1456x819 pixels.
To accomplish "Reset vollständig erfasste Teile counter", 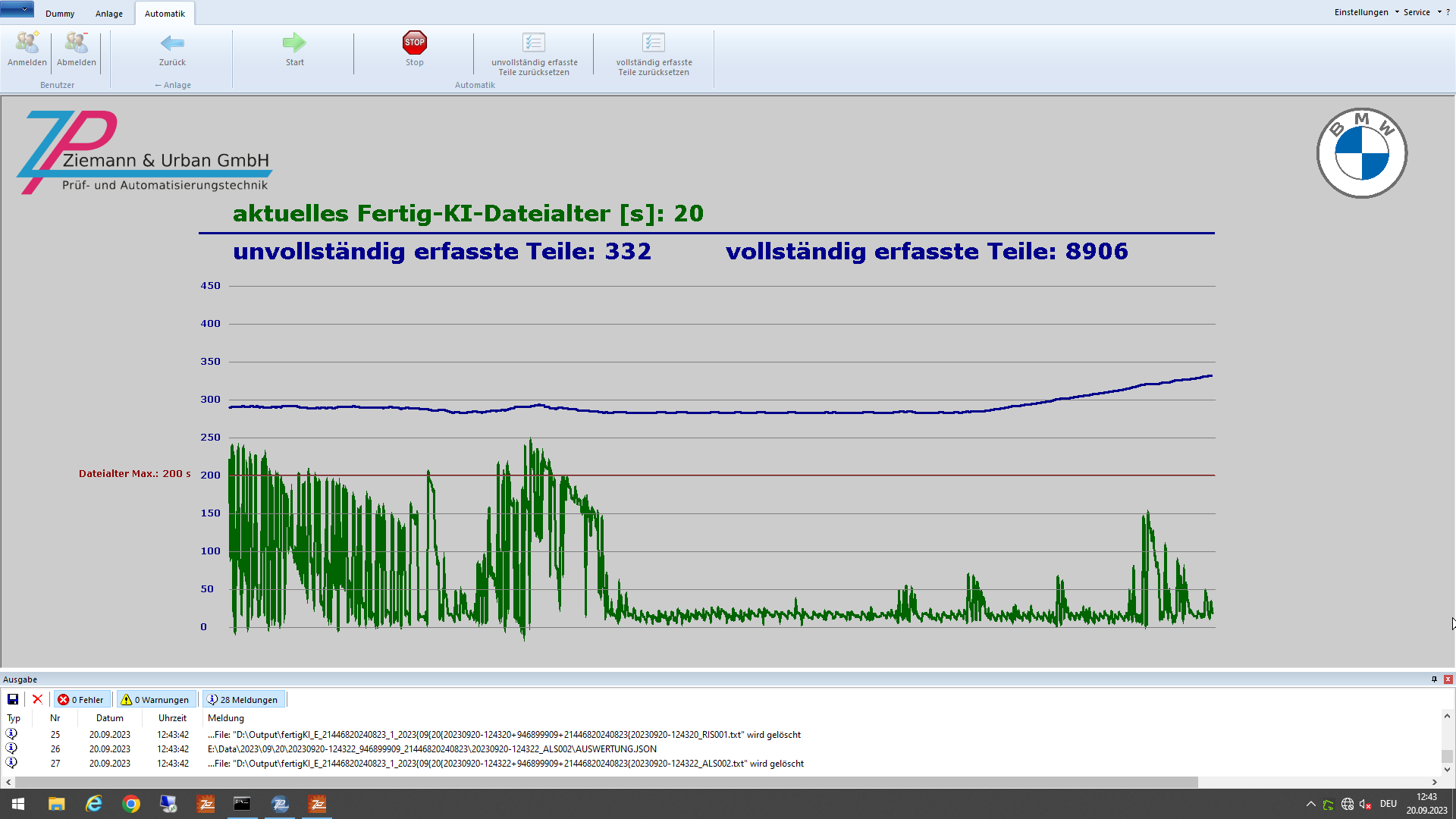I will 654,55.
